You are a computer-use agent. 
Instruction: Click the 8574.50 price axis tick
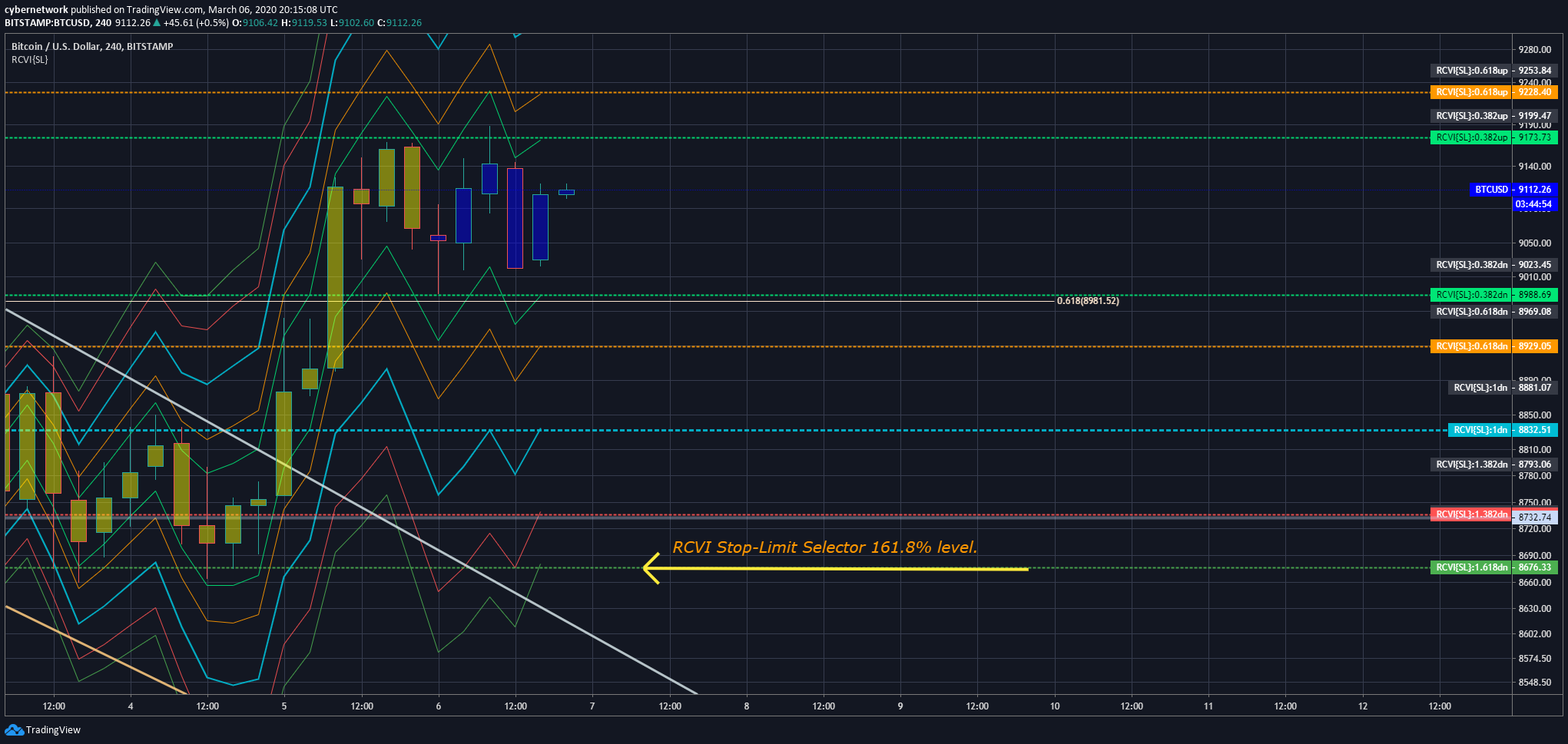click(x=1535, y=659)
